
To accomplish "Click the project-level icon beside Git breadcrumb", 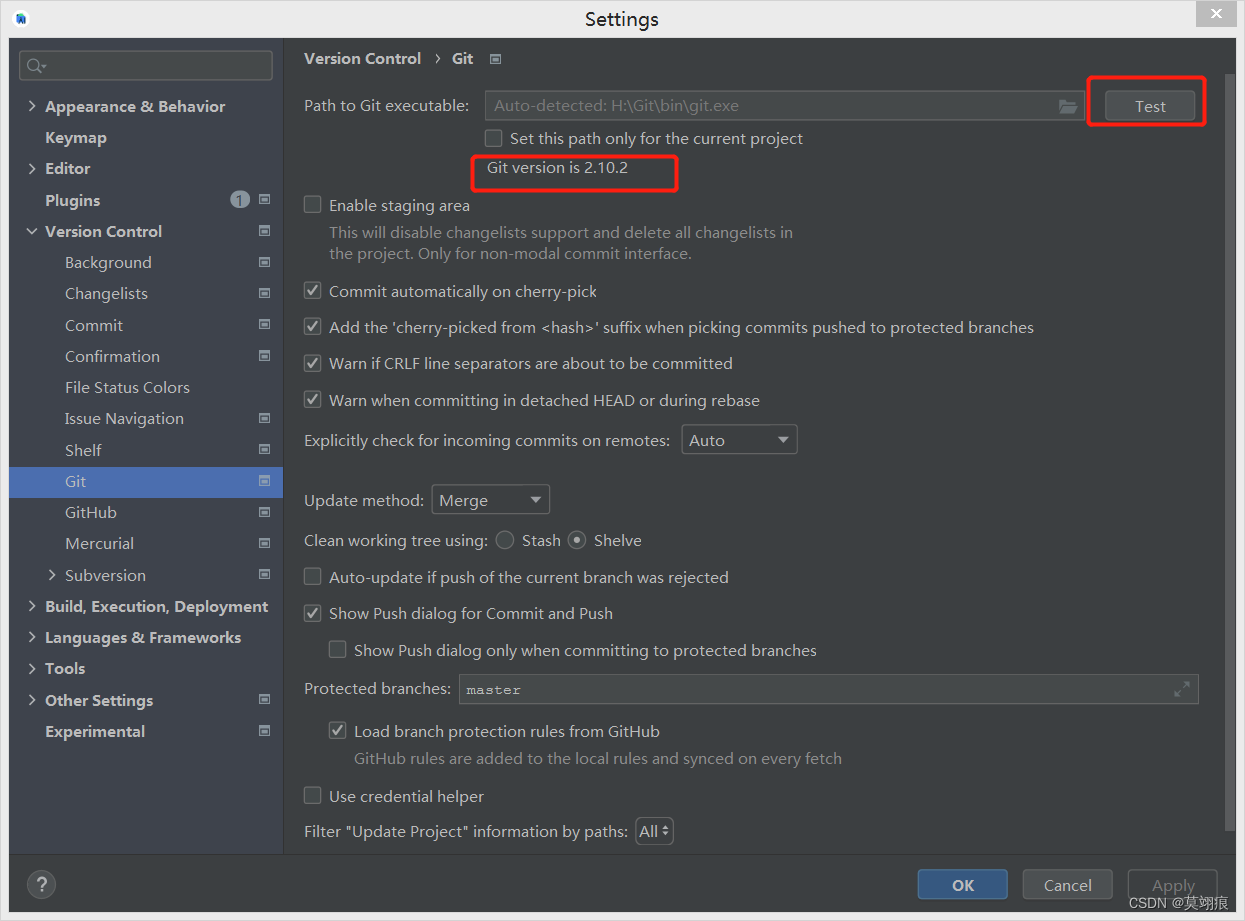I will click(x=495, y=59).
